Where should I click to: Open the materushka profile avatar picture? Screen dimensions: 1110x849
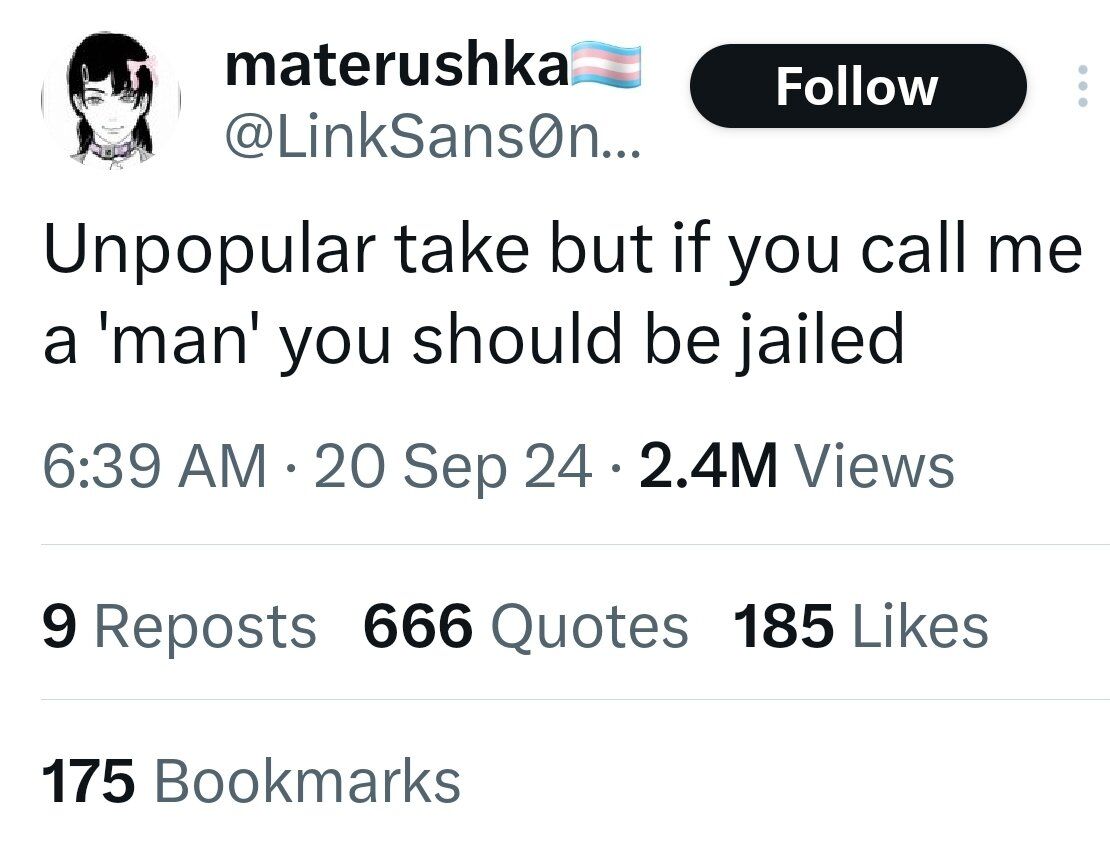click(111, 100)
